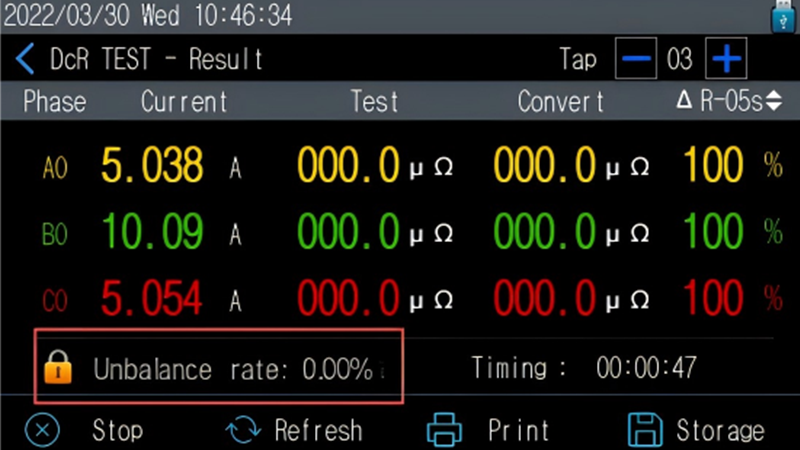Select the Storage label
Viewport: 800px width, 450px height.
point(720,430)
